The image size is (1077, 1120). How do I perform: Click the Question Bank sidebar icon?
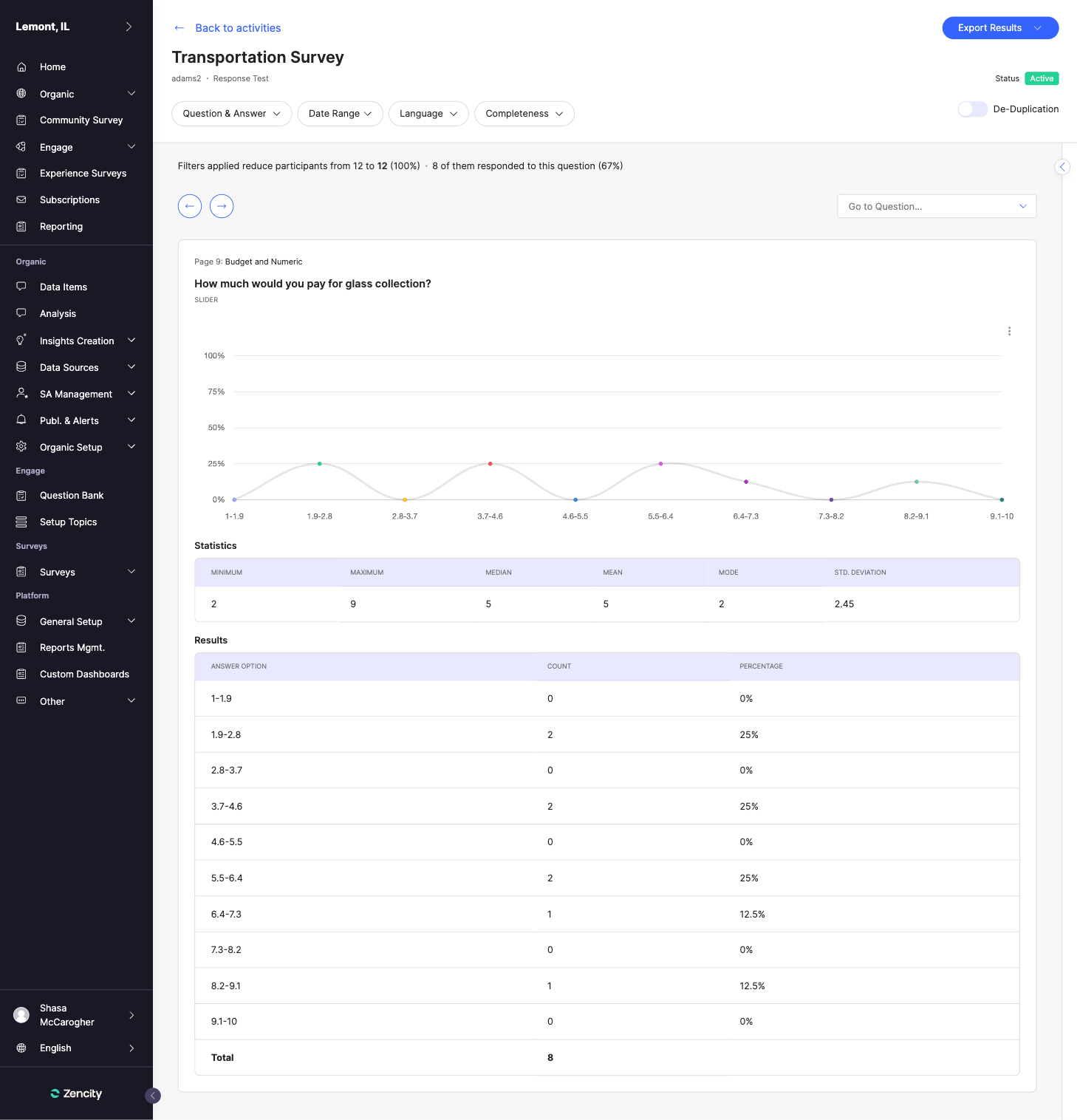pyautogui.click(x=21, y=496)
